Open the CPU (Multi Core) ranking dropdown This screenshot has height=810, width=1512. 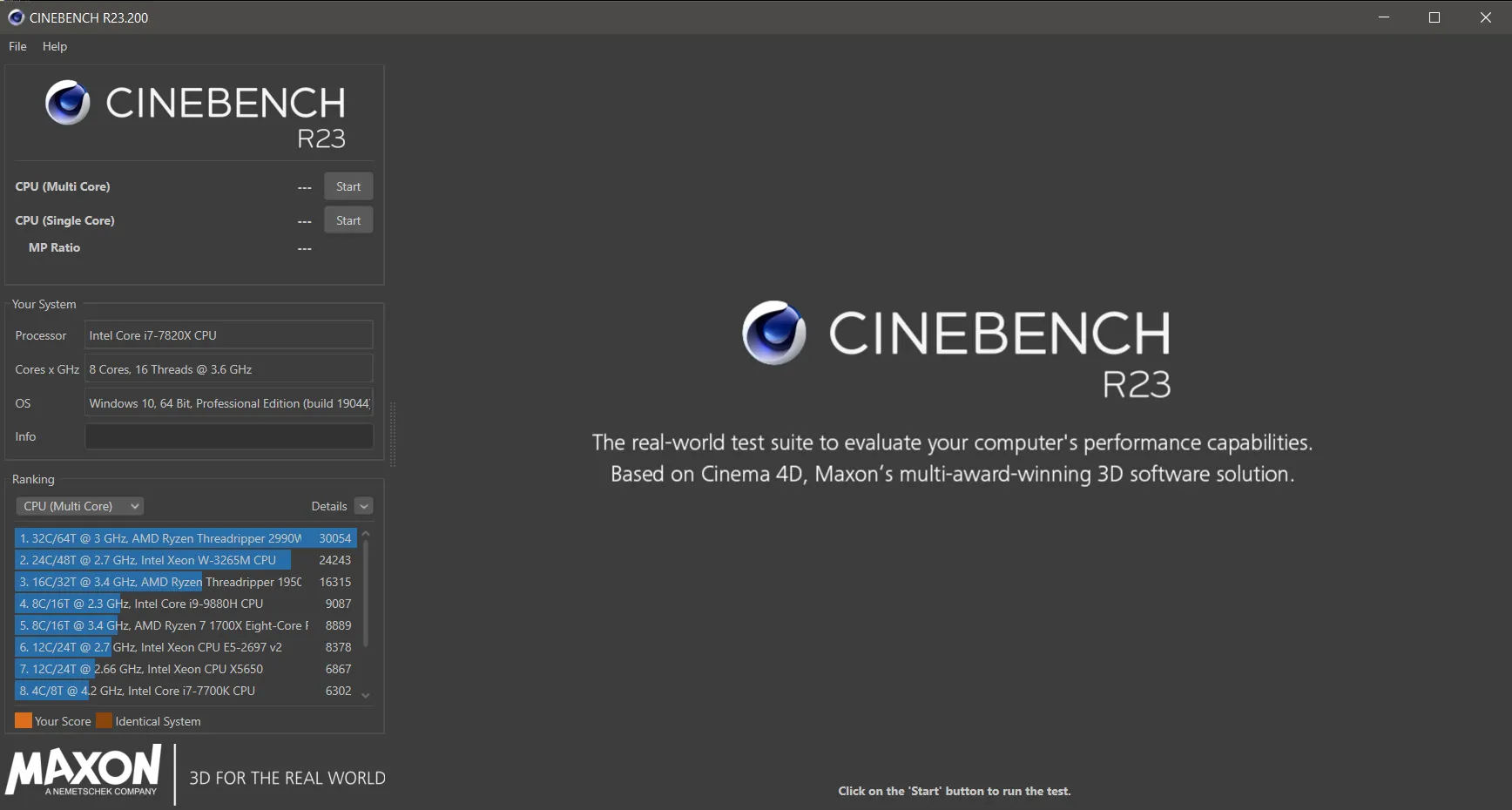80,506
